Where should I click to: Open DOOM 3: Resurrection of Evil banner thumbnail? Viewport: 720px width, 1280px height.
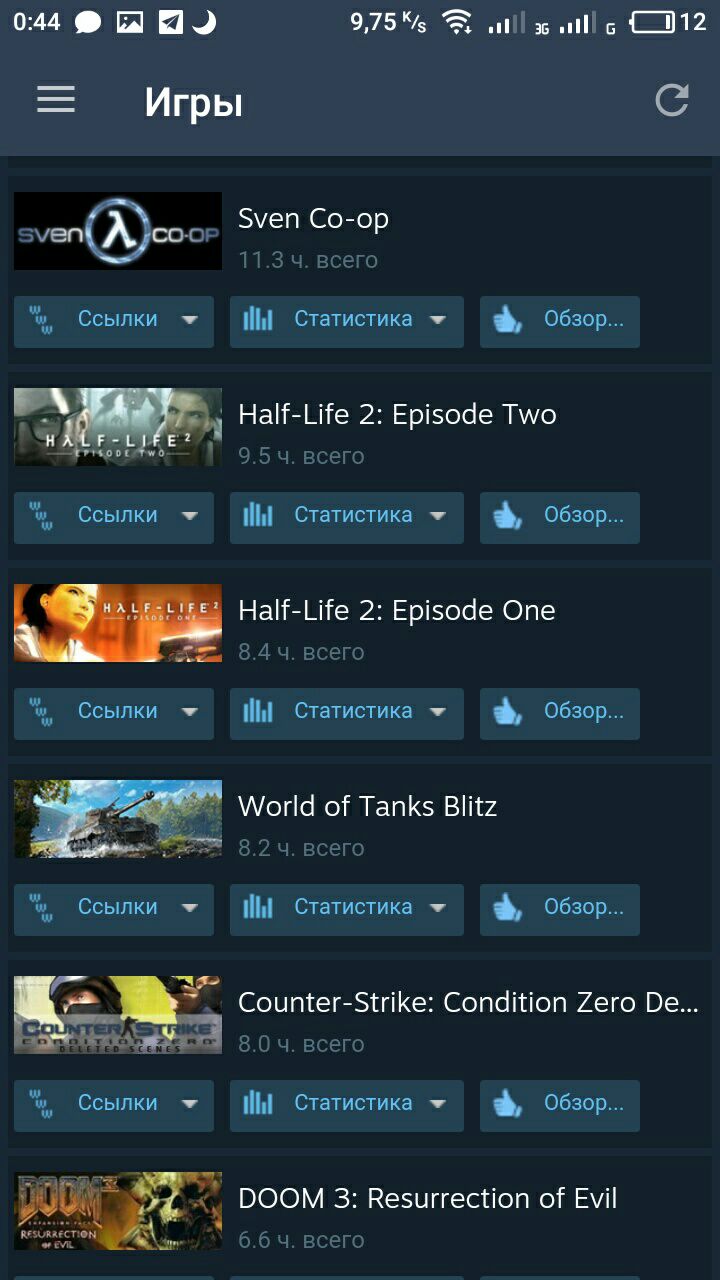[x=118, y=1211]
